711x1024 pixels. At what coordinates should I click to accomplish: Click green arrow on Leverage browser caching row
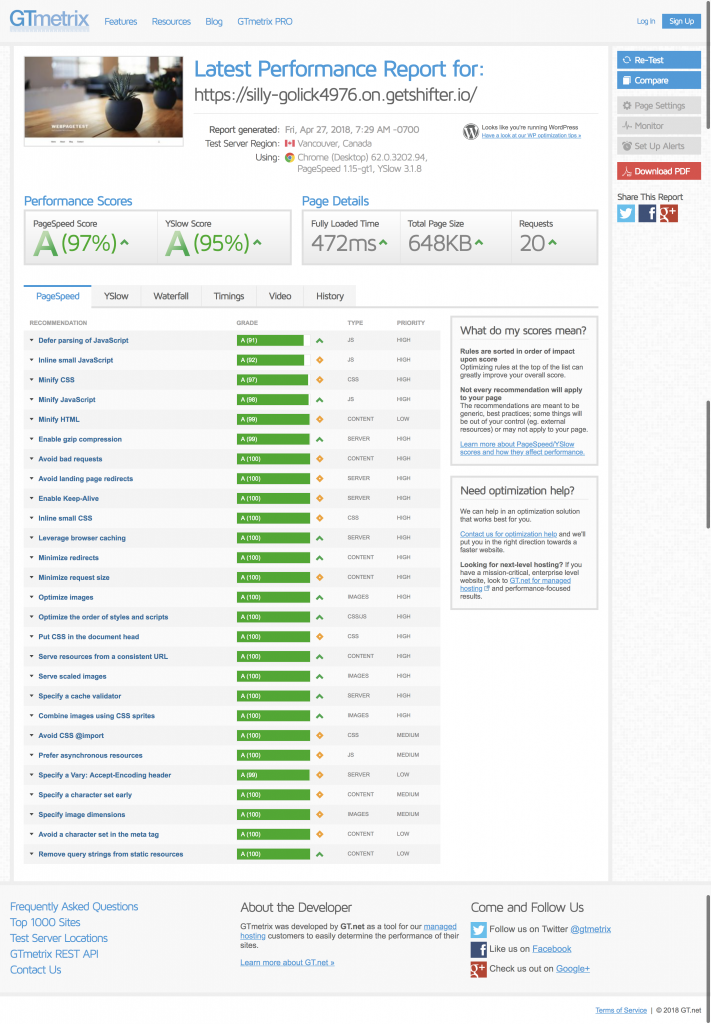319,538
